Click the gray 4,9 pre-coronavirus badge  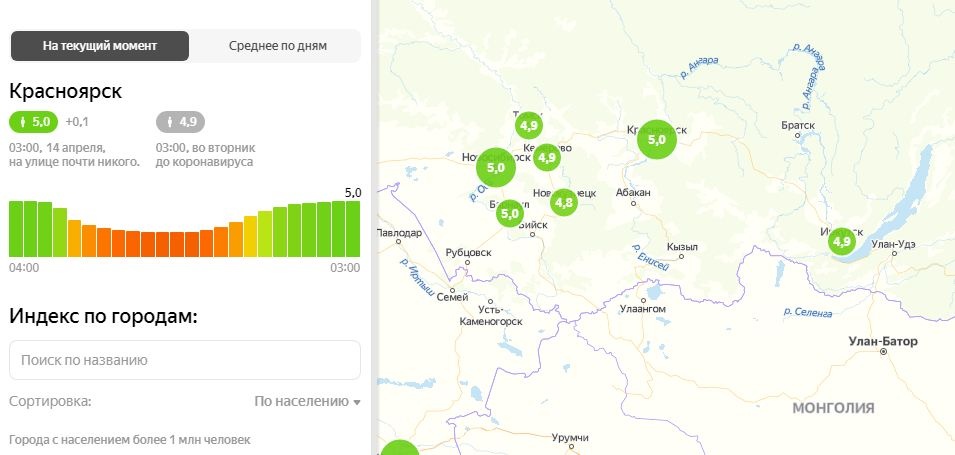[181, 122]
